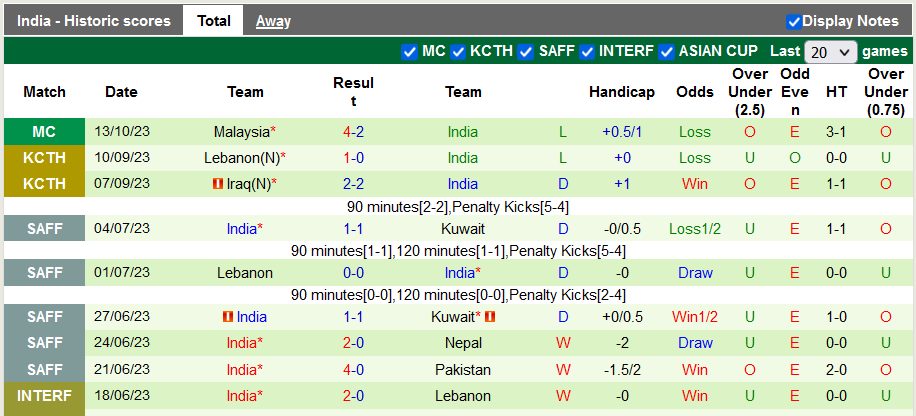The width and height of the screenshot is (916, 416).
Task: Disable the SAFF competition filter
Action: click(526, 52)
